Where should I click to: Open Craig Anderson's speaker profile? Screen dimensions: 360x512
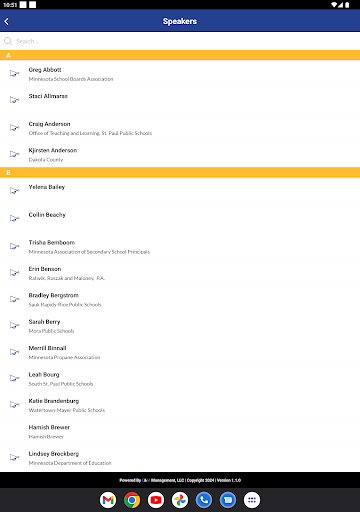(x=180, y=128)
